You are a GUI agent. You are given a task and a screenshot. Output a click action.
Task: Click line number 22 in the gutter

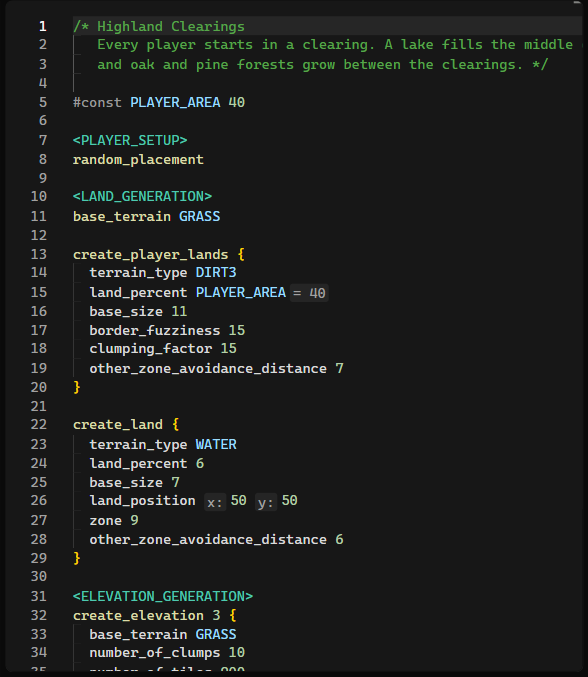39,424
